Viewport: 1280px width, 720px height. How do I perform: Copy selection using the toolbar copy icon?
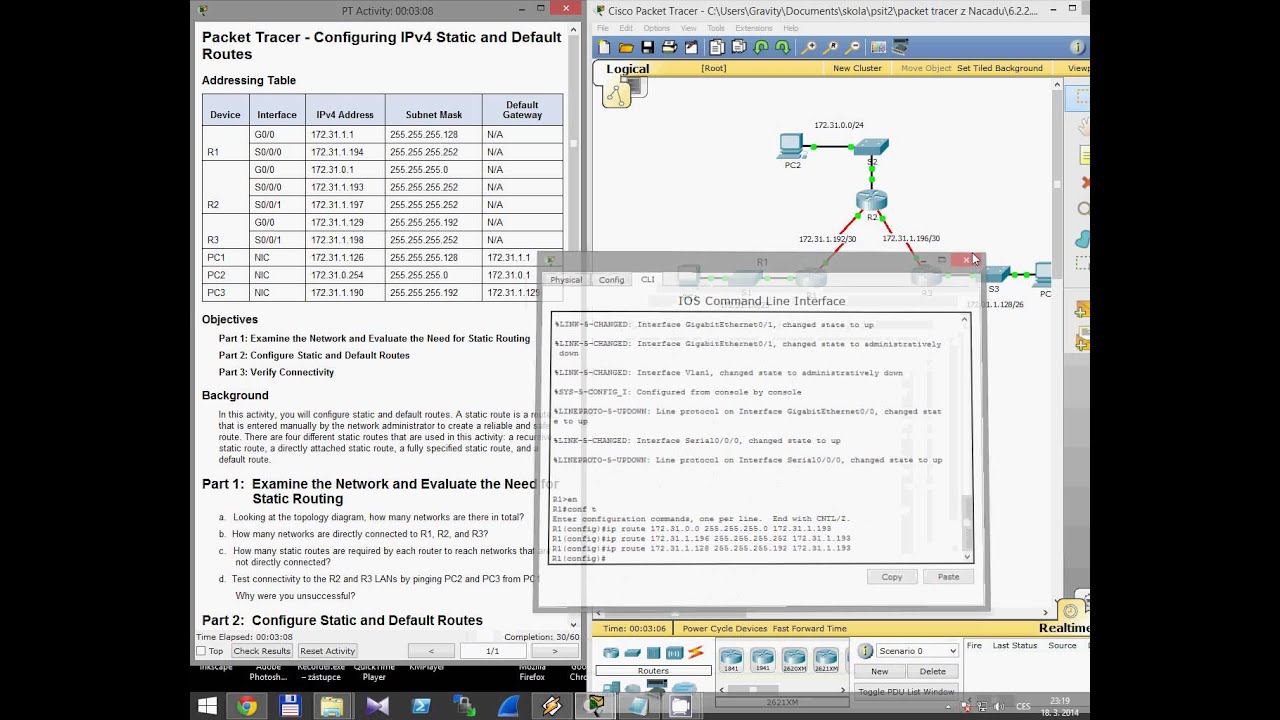[717, 47]
